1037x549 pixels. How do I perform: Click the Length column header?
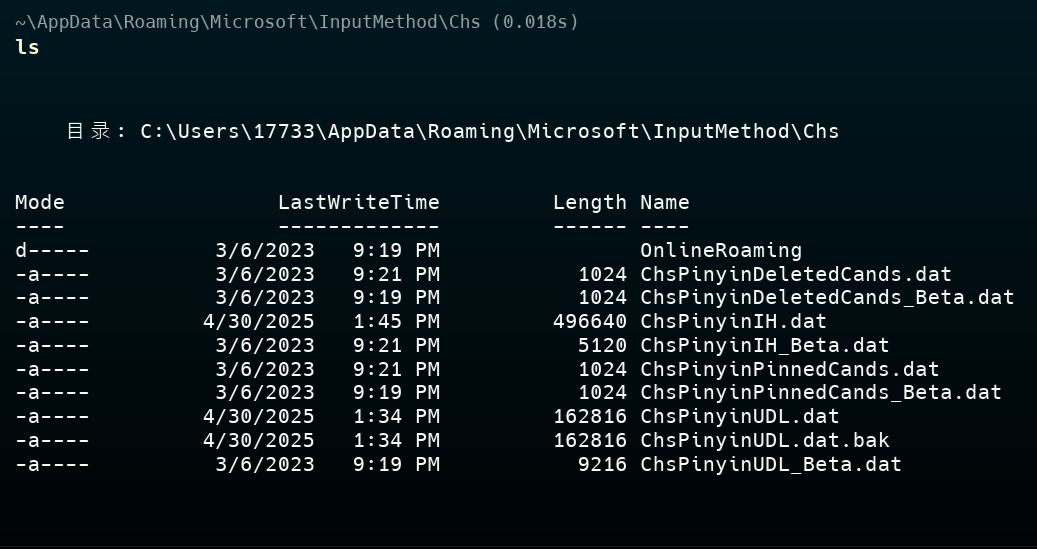pyautogui.click(x=589, y=203)
